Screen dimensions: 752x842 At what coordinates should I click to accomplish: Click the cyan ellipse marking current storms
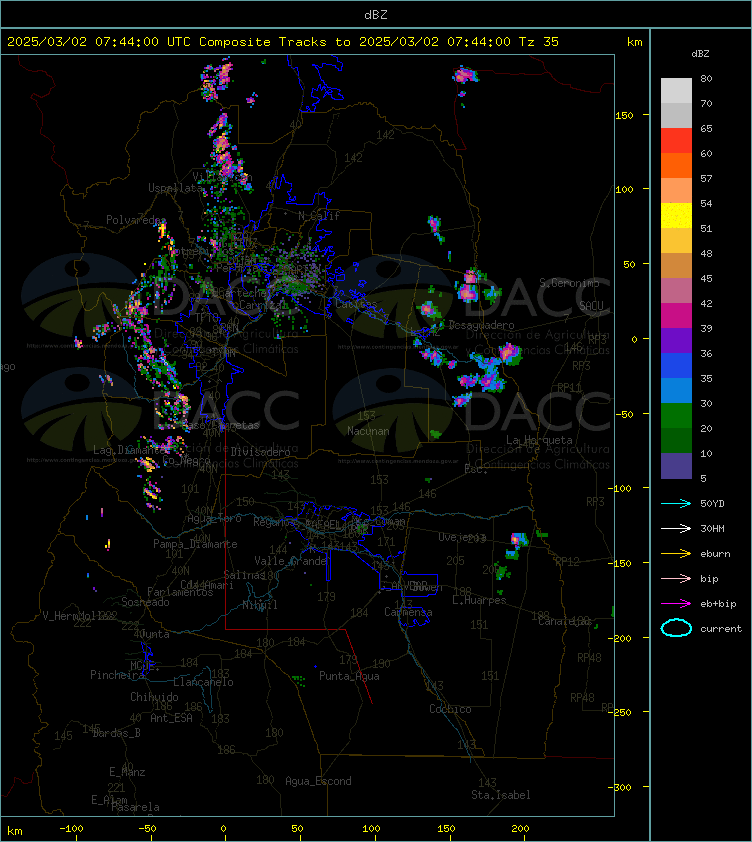pos(676,628)
